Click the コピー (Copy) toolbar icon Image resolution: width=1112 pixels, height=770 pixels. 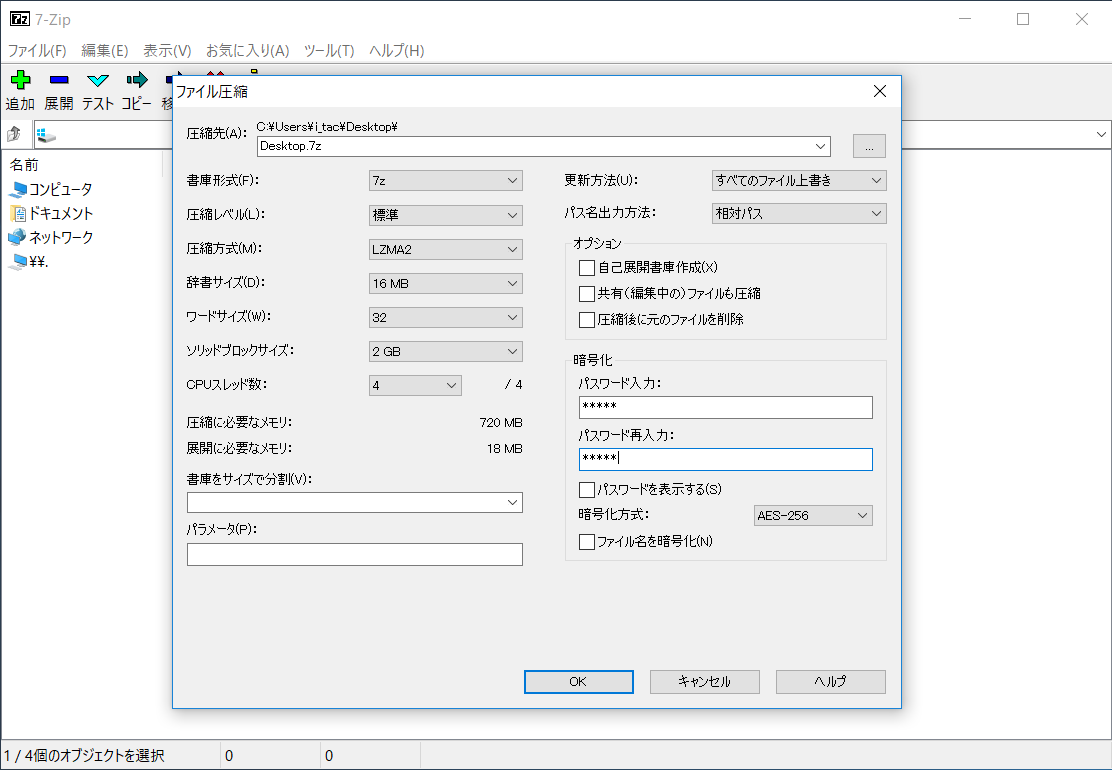[137, 90]
